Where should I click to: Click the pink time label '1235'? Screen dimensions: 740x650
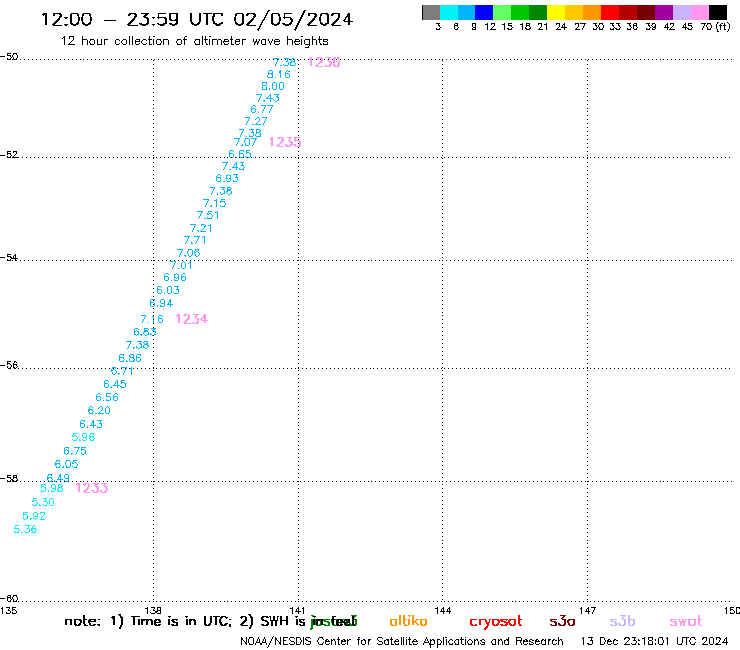(x=285, y=142)
